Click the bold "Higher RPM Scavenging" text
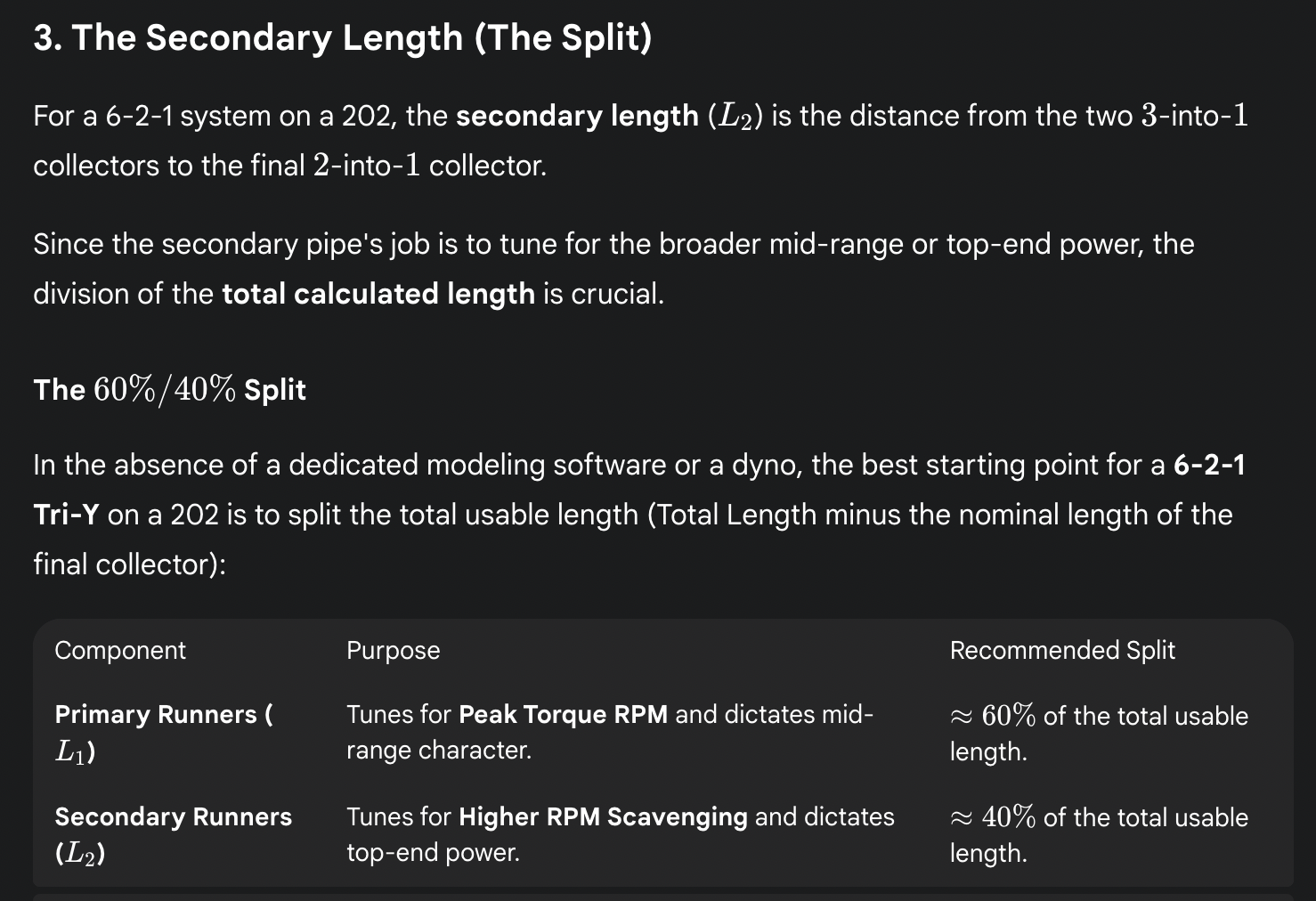The image size is (1316, 901). point(603,816)
